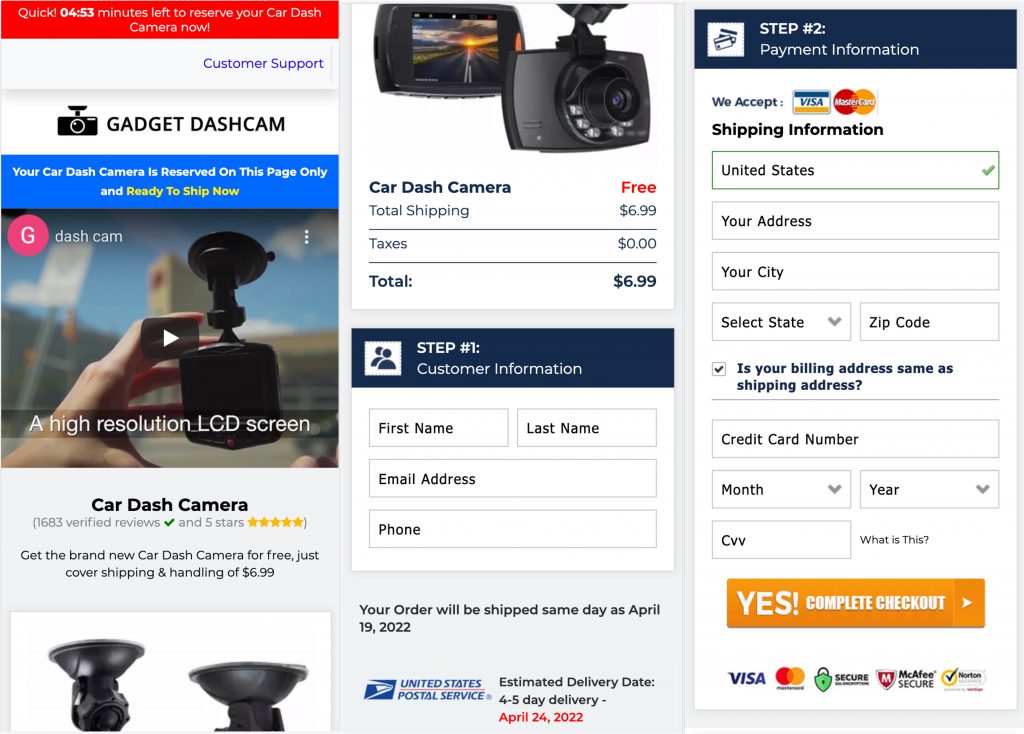Expand the expiry Year dropdown

(929, 490)
